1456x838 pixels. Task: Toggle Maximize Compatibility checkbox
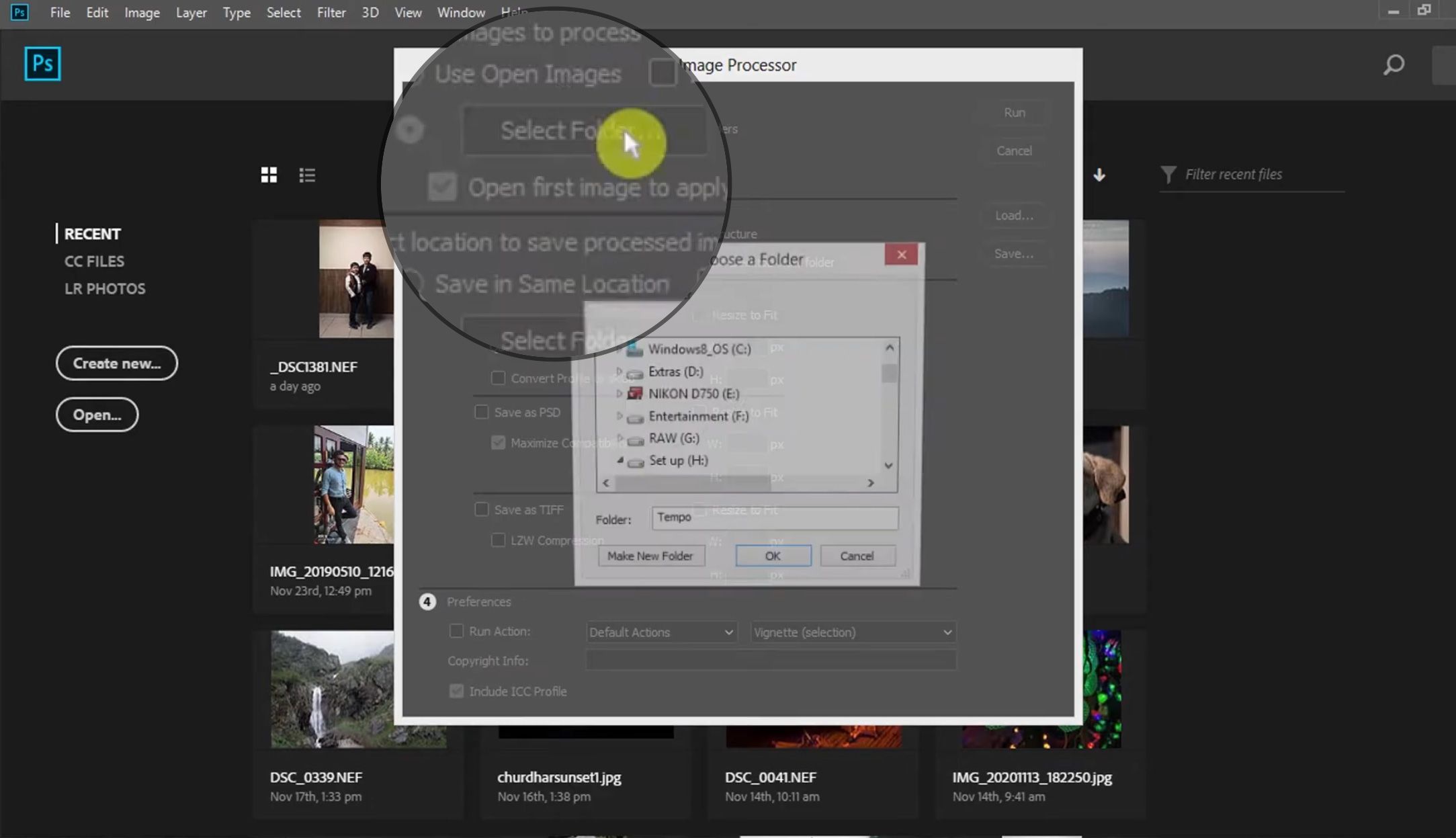click(498, 443)
